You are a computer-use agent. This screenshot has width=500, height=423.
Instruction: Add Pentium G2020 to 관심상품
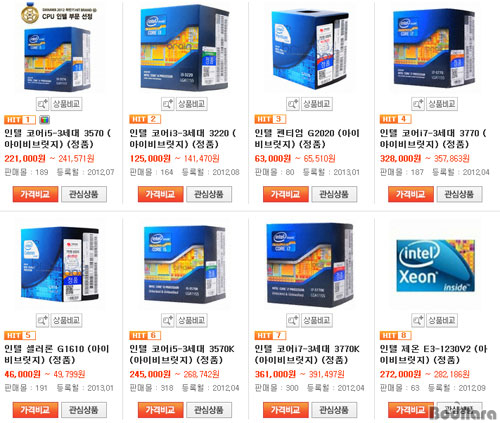coord(334,194)
